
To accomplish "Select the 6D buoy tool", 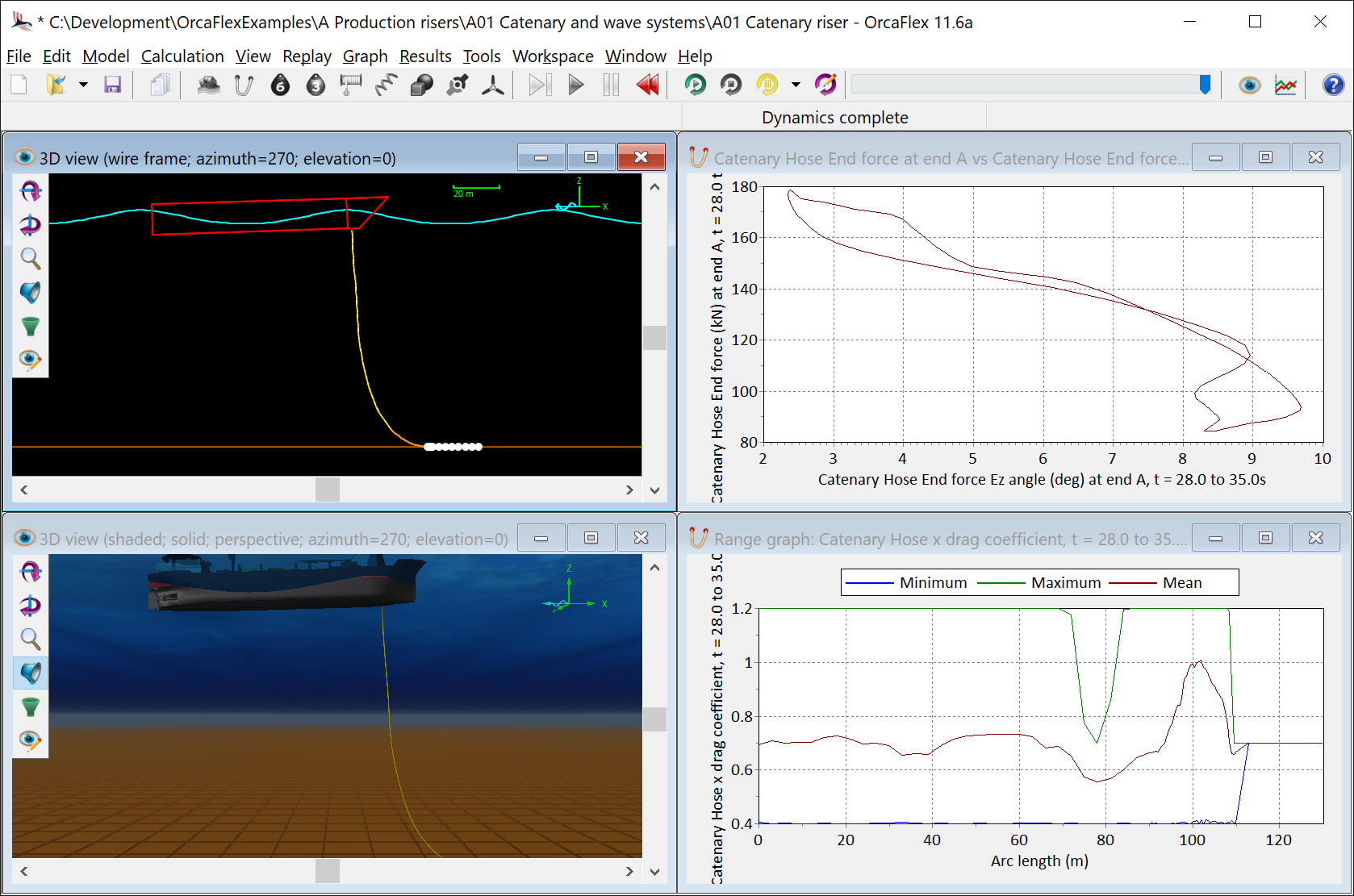I will coord(280,85).
